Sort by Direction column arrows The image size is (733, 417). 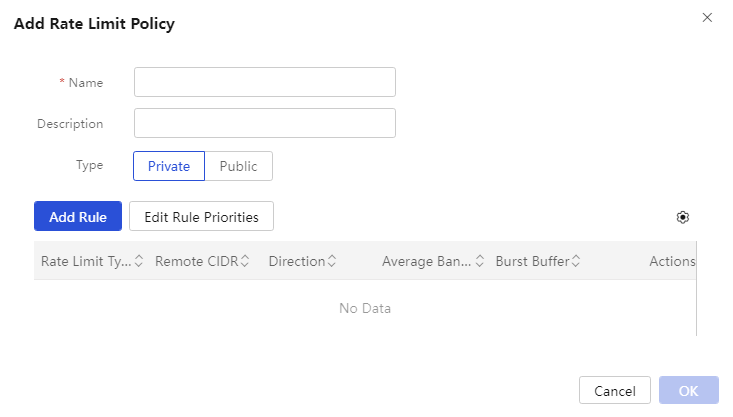332,261
